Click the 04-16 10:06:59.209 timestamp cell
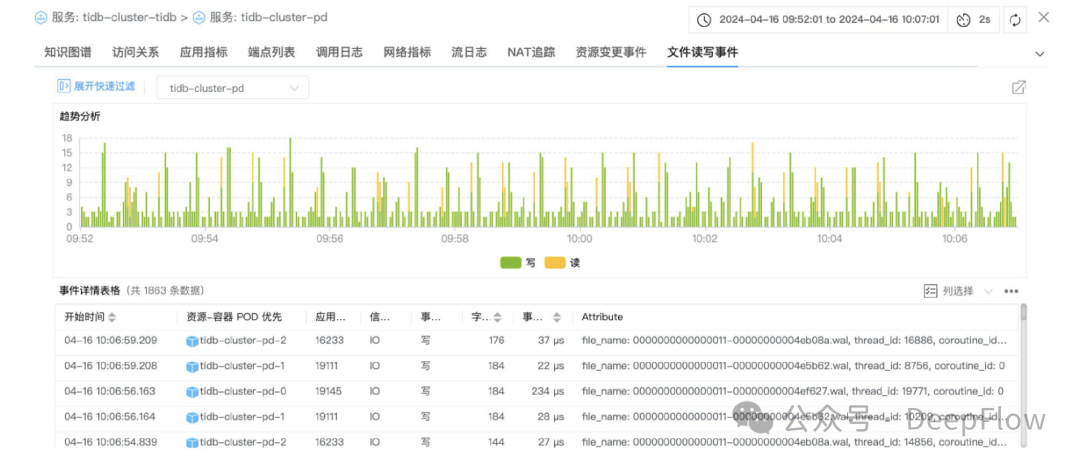 point(110,340)
